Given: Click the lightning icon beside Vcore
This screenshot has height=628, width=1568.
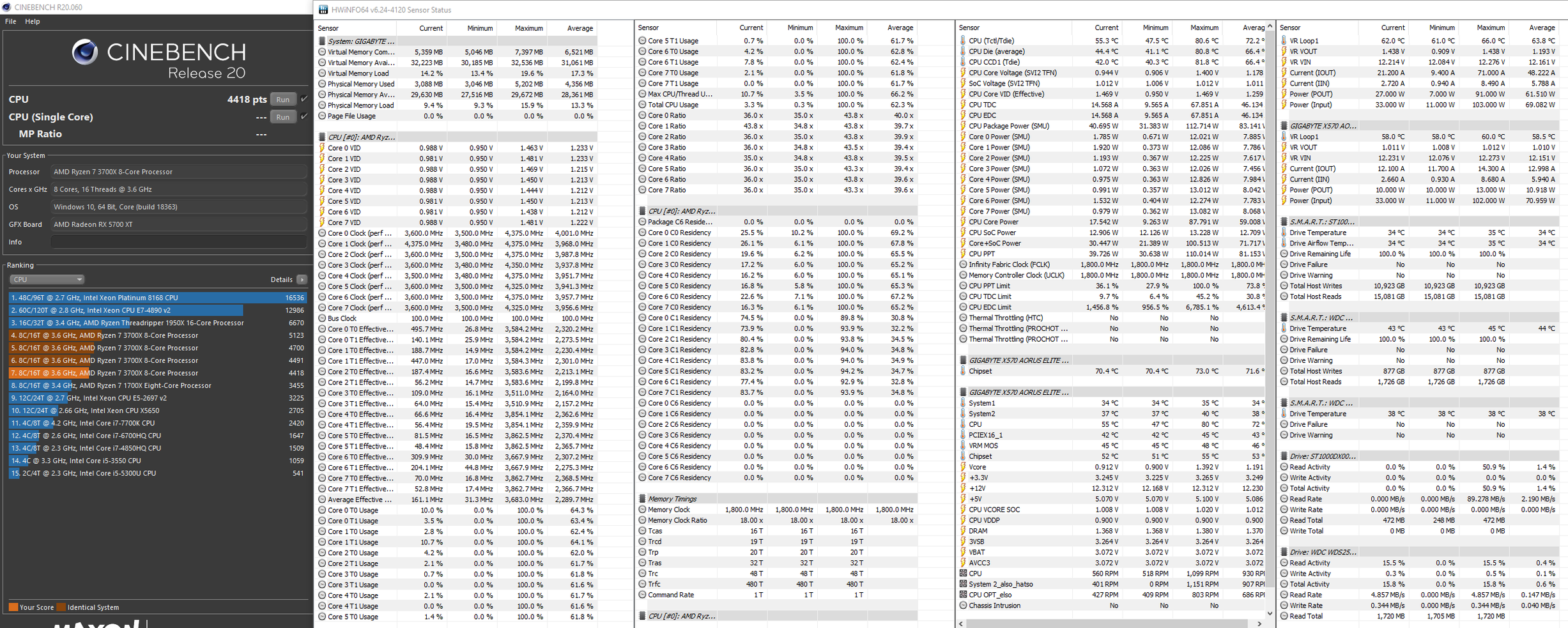Looking at the screenshot, I should coord(963,467).
